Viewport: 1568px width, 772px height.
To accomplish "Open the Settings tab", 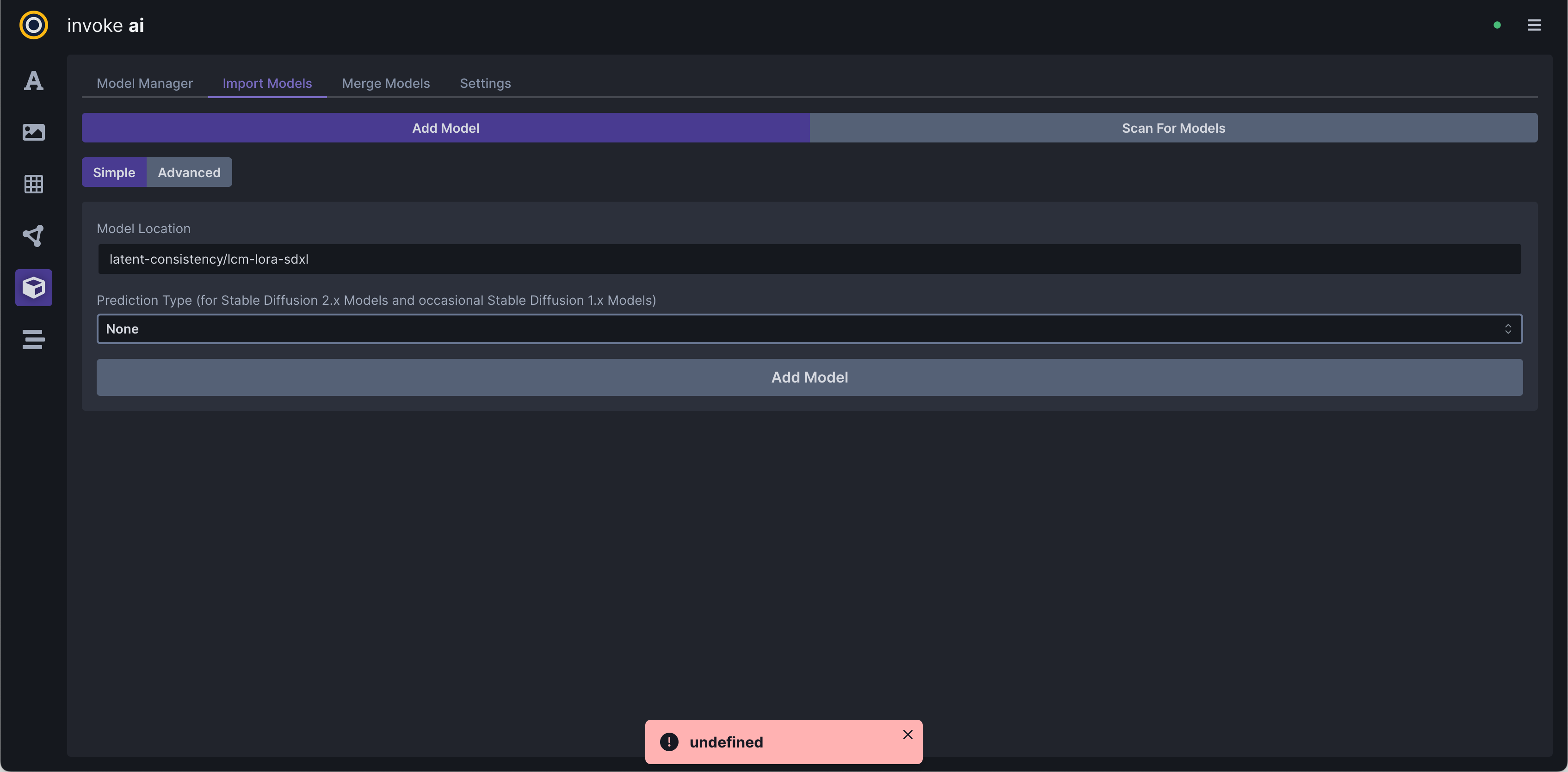I will (x=485, y=83).
